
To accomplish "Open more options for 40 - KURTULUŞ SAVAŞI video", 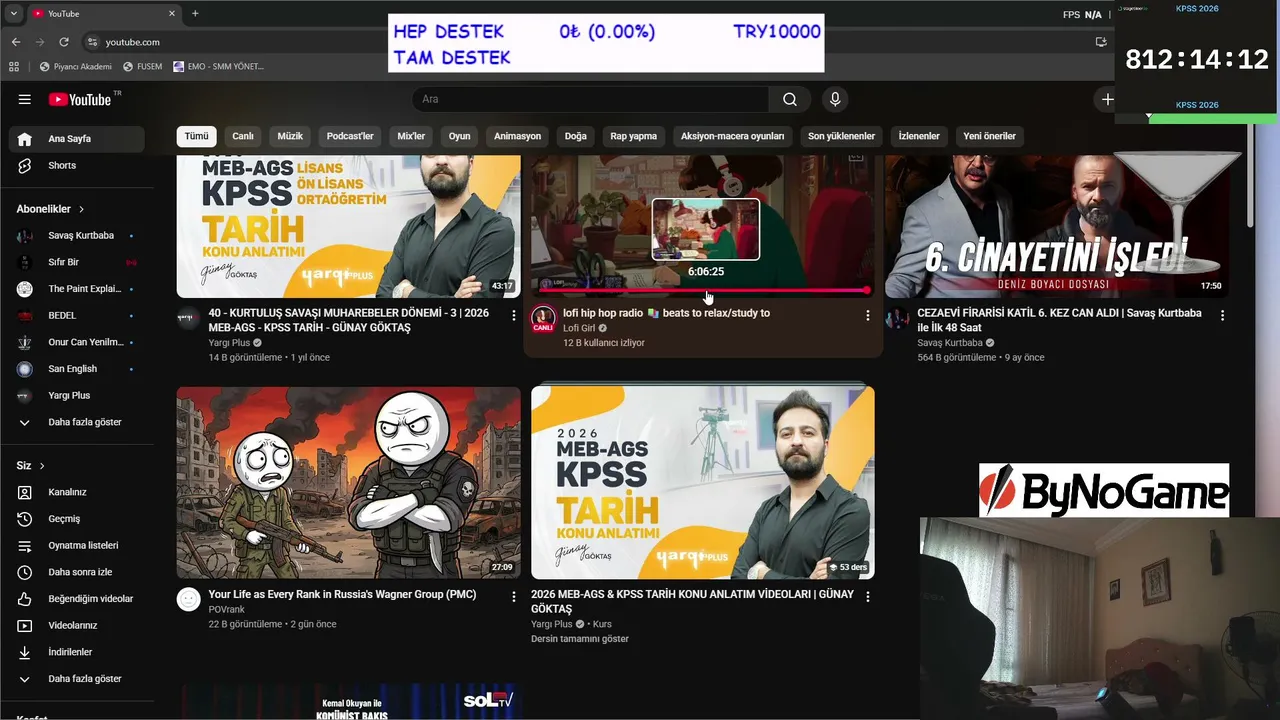I will coord(514,315).
